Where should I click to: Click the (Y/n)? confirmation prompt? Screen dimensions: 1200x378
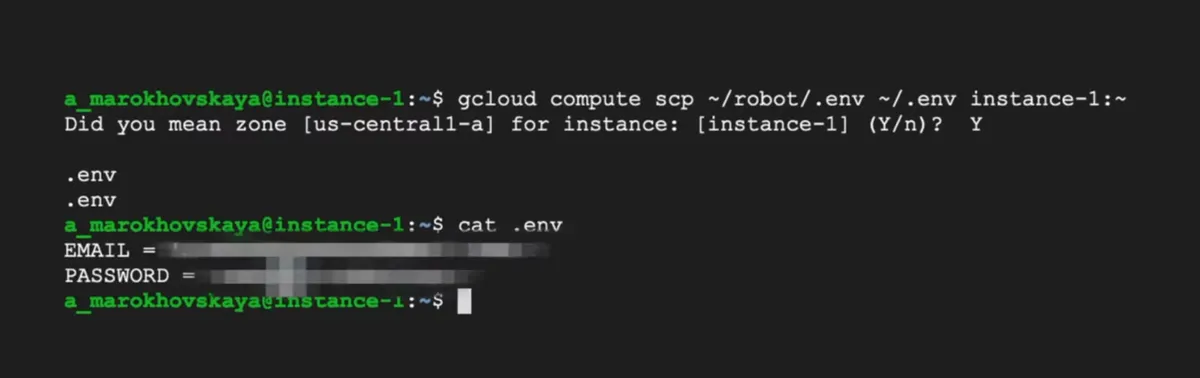coord(891,125)
